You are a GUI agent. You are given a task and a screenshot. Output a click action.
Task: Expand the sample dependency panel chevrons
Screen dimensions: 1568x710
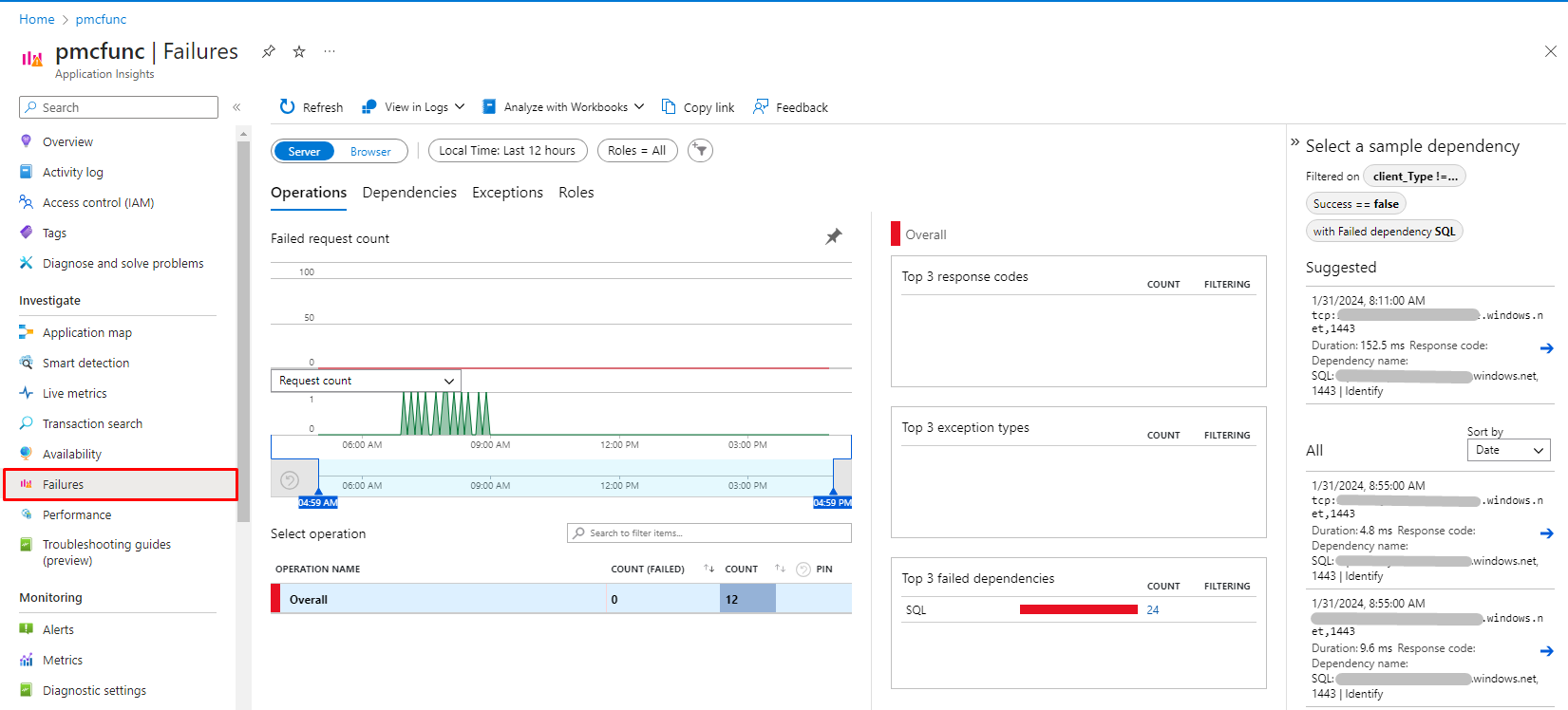point(1294,142)
